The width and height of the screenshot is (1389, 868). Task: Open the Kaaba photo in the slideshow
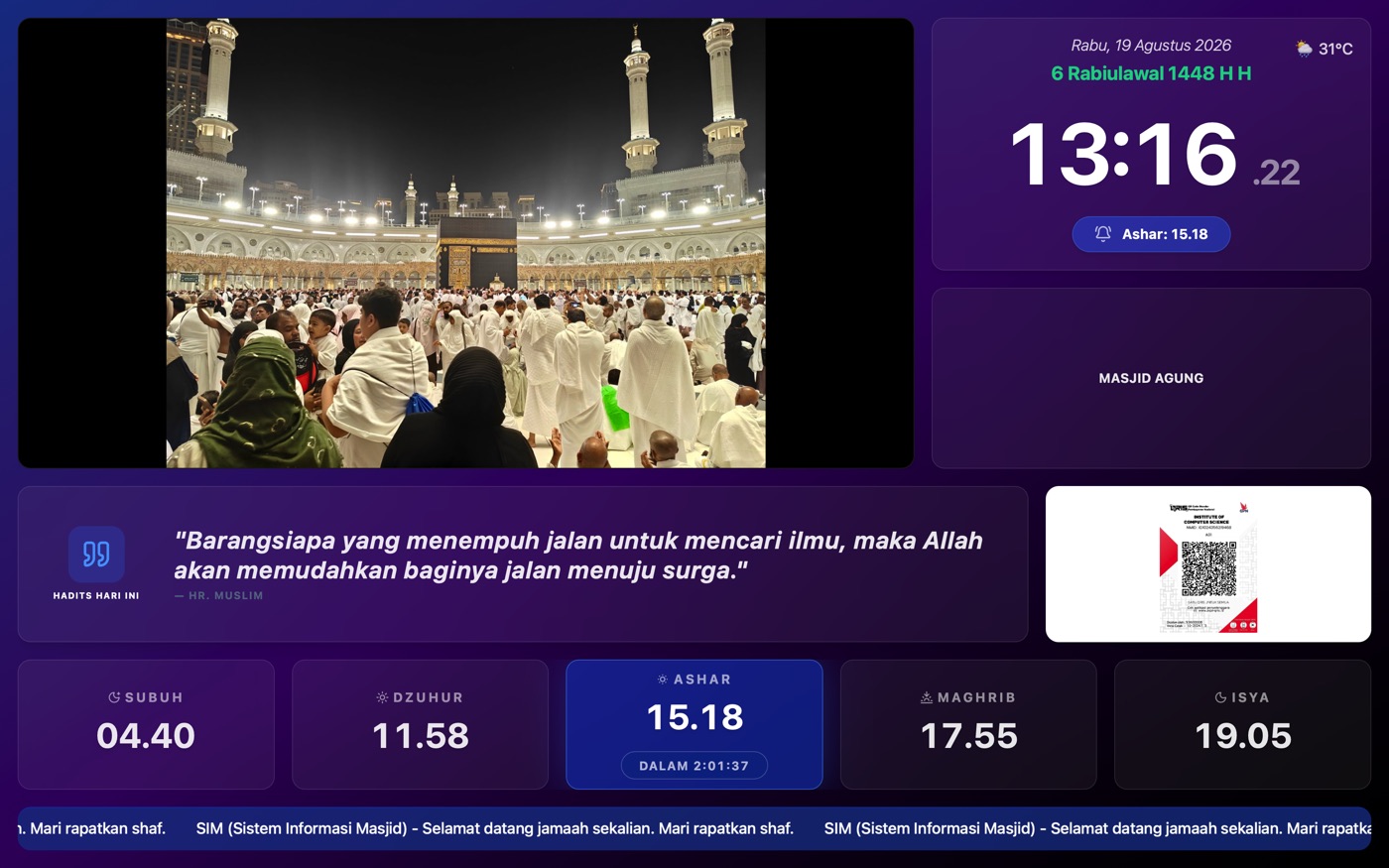465,243
